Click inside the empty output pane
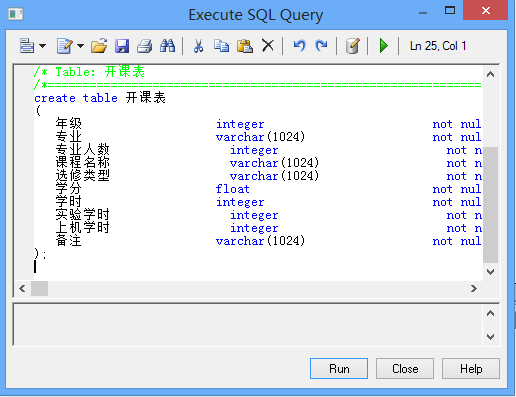 tap(248, 325)
